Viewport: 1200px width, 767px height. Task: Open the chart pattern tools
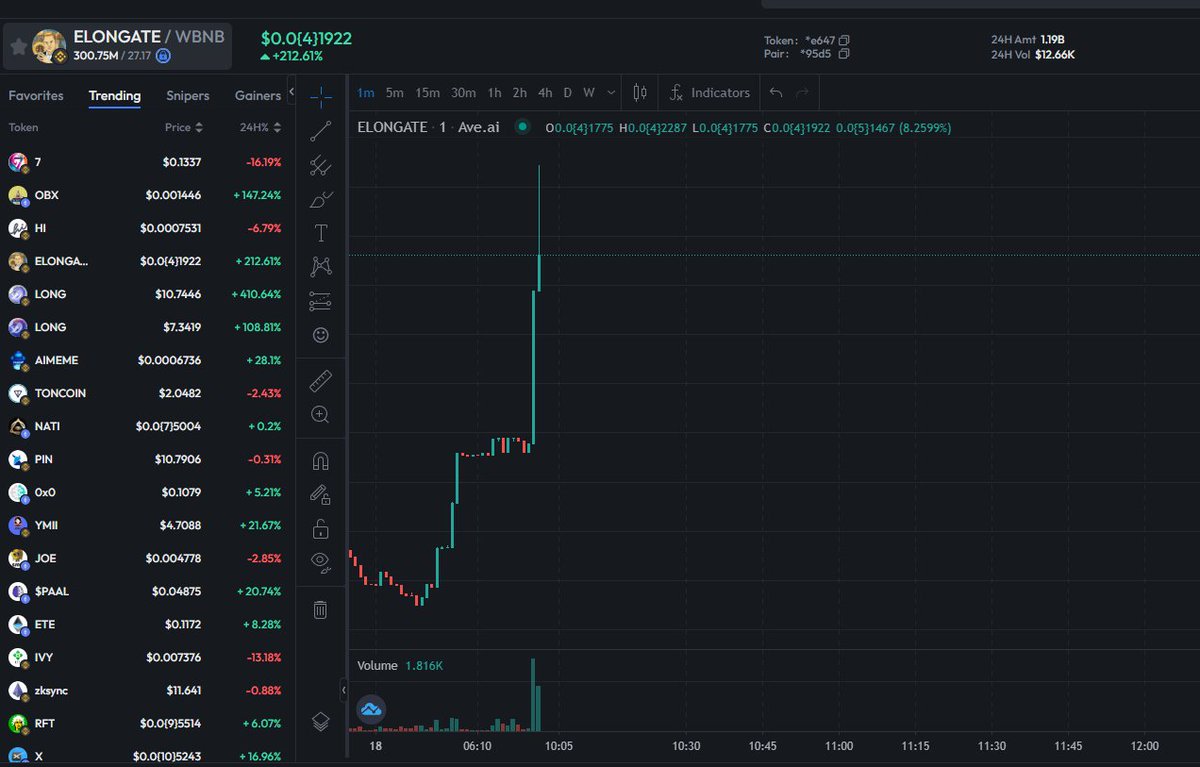tap(321, 266)
